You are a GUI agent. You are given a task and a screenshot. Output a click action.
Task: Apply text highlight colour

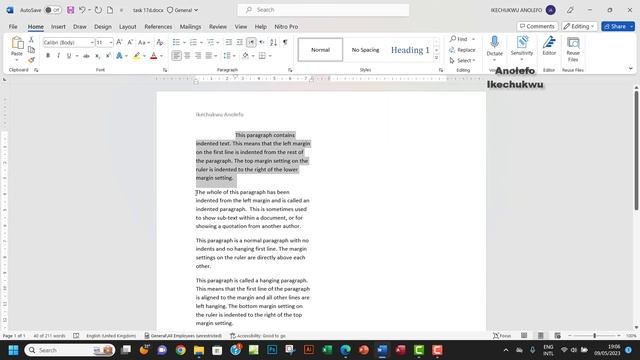[x=136, y=56]
